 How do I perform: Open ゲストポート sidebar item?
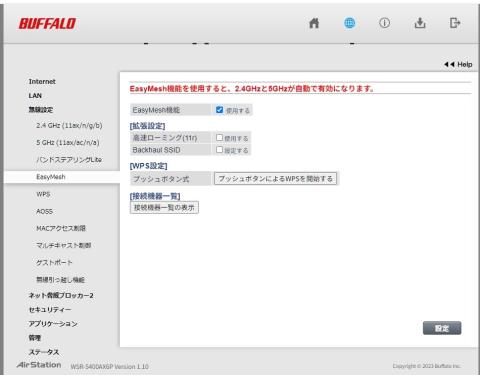54,263
